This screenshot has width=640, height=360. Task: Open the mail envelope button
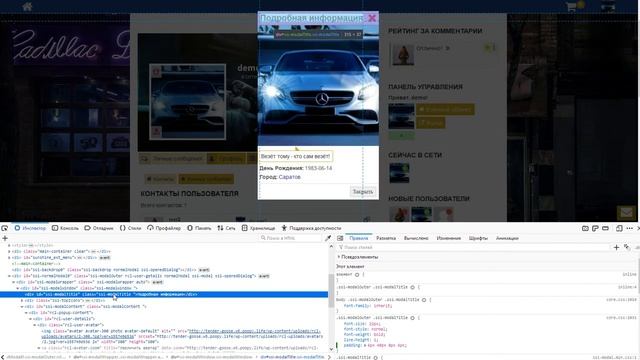pos(627,212)
